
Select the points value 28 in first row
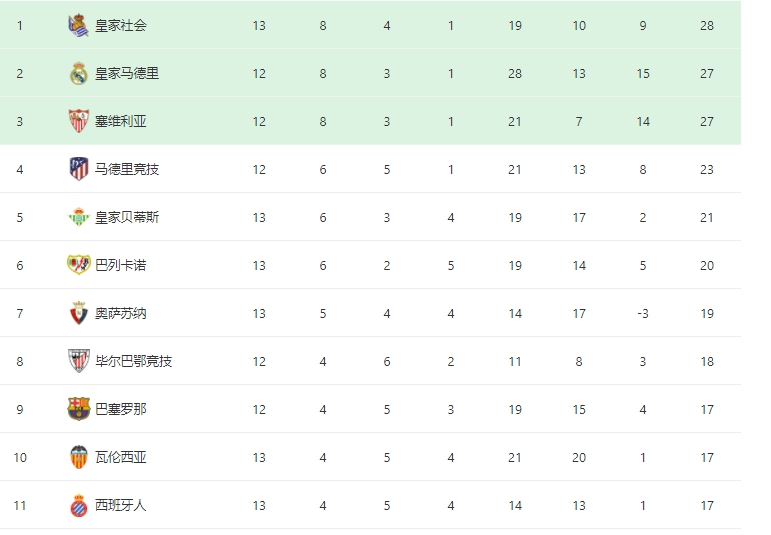(707, 26)
